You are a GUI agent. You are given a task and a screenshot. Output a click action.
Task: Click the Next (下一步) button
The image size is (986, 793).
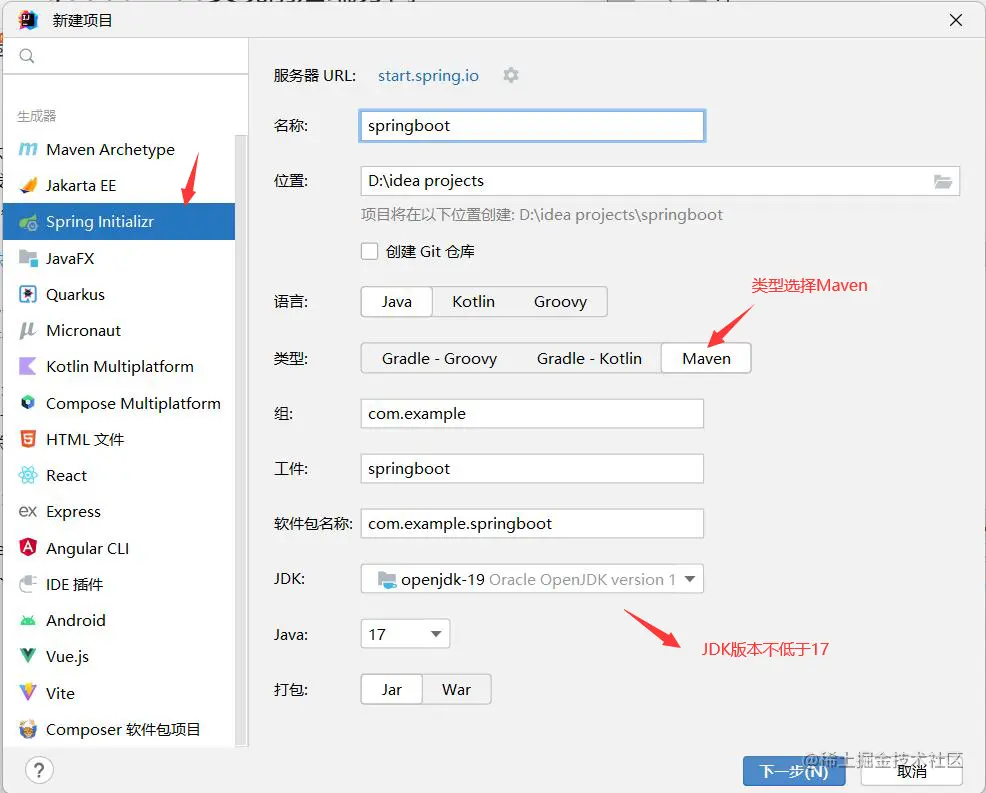click(794, 771)
